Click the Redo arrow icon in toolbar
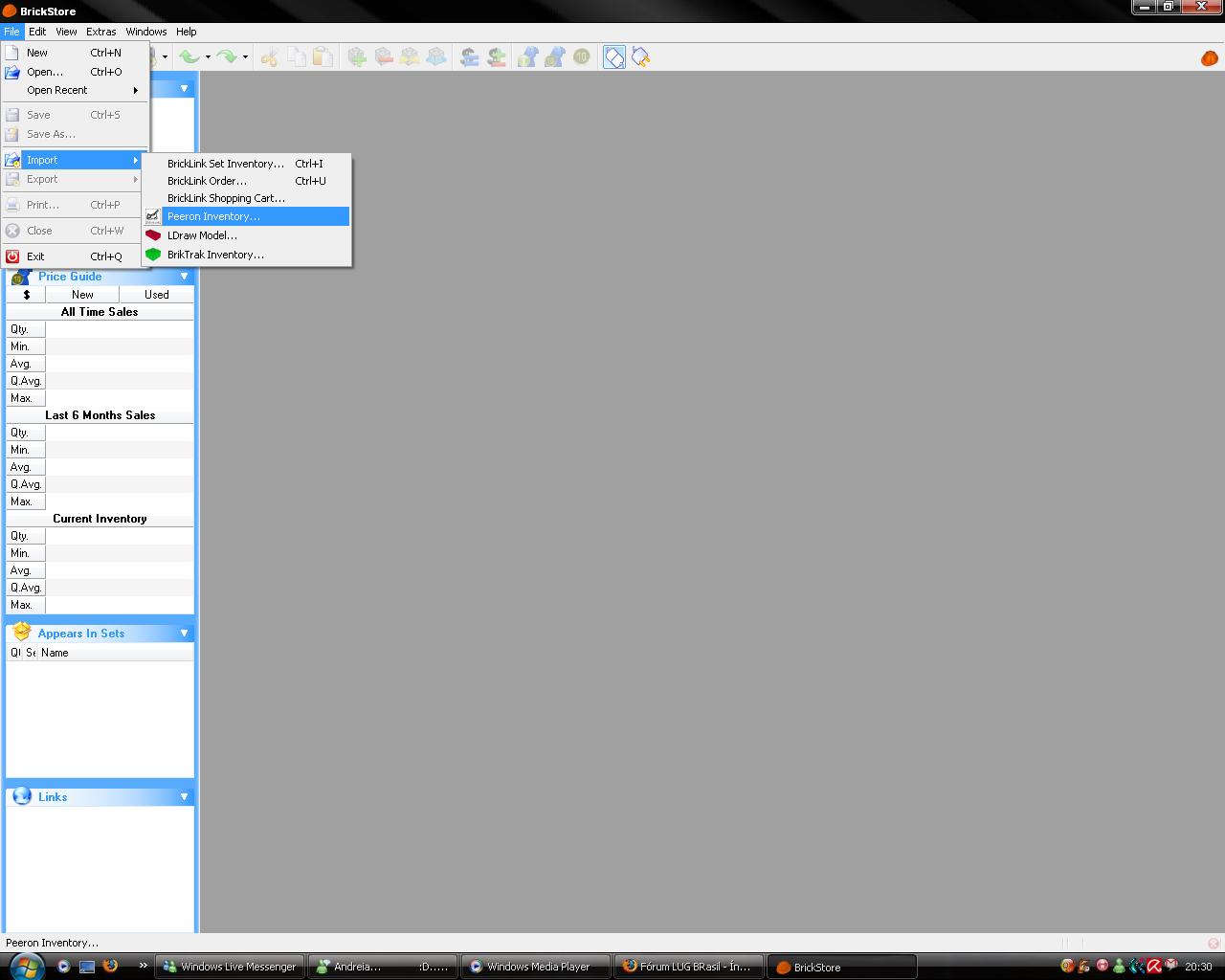The width and height of the screenshot is (1225, 980). (x=227, y=57)
